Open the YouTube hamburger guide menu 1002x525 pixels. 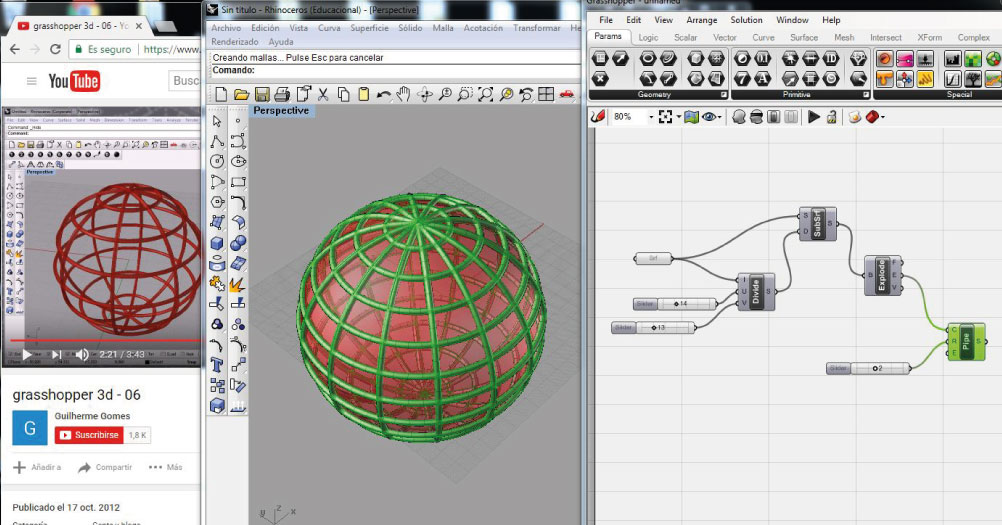(x=31, y=81)
